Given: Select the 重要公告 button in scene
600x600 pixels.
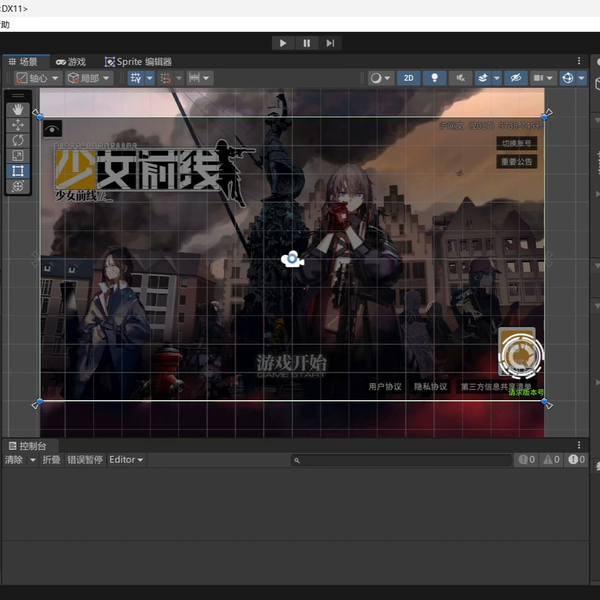Looking at the screenshot, I should pos(517,162).
